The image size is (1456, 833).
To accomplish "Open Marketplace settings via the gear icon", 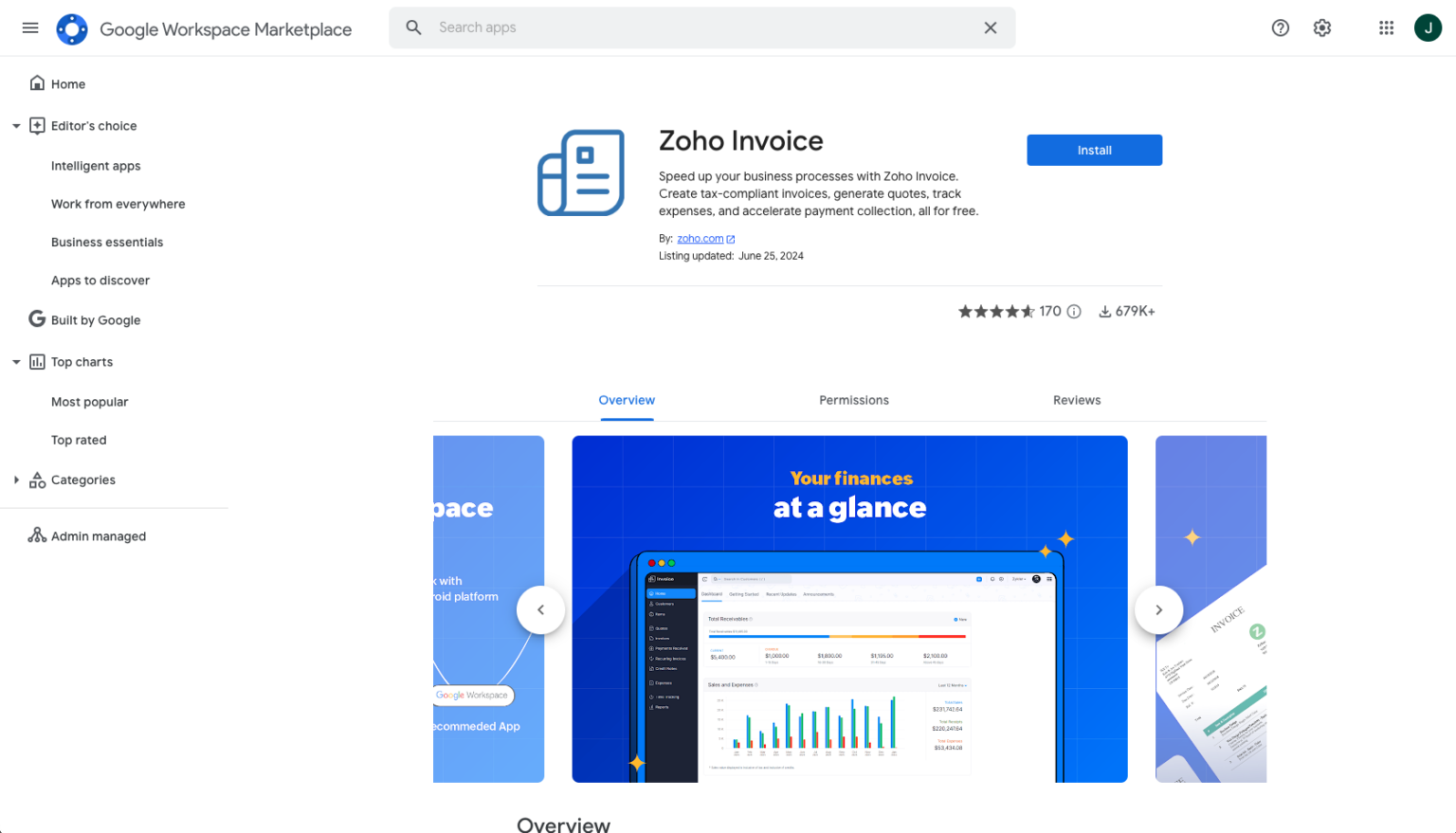I will tap(1321, 27).
